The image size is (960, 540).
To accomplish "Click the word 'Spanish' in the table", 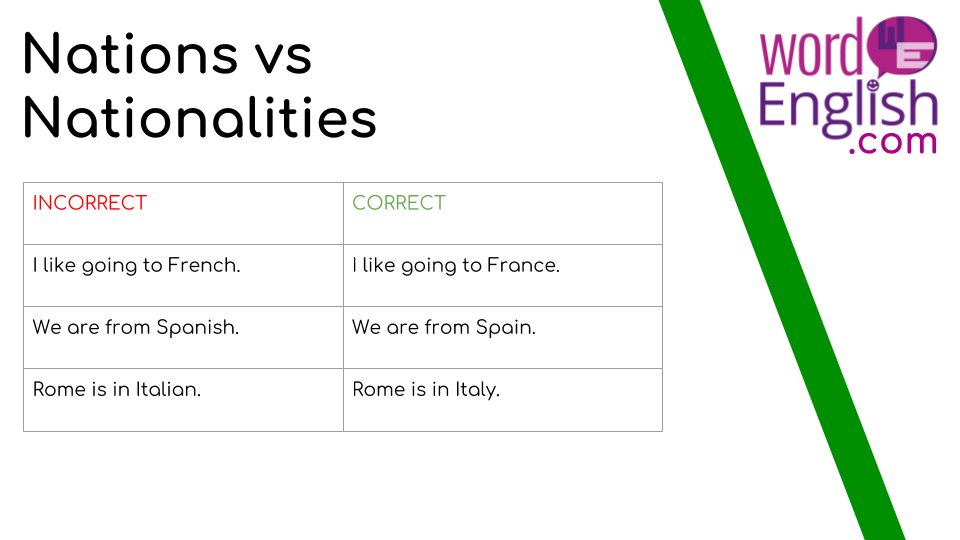I will tap(195, 328).
